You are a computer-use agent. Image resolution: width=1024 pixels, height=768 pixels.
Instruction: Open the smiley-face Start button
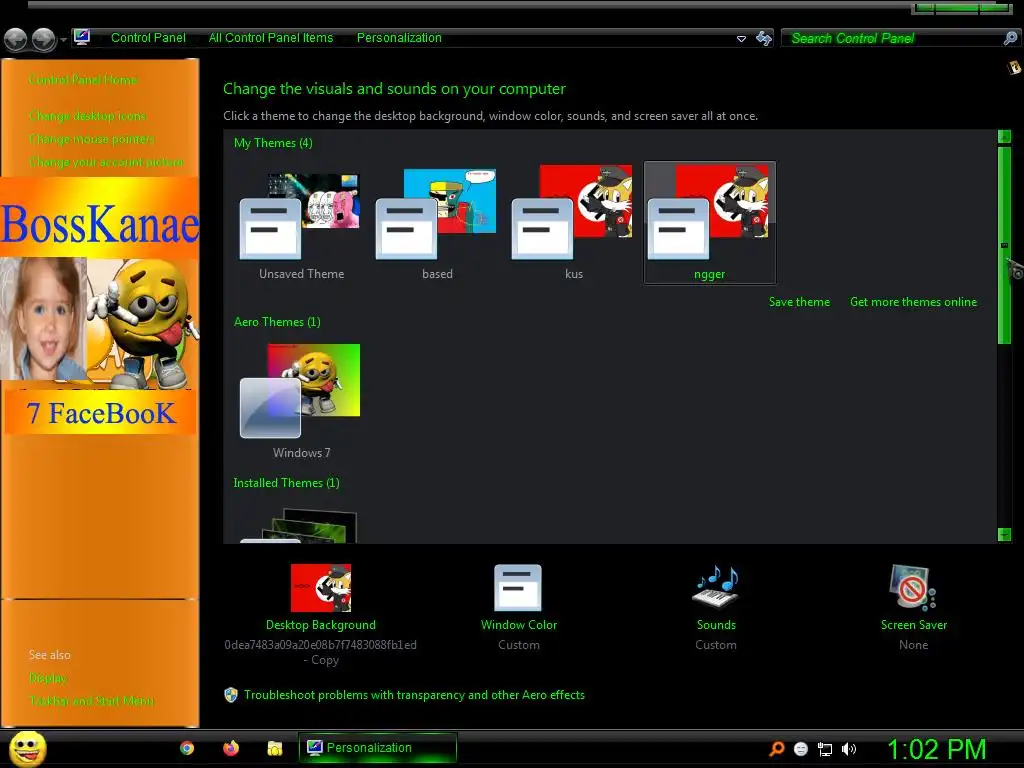(27, 748)
